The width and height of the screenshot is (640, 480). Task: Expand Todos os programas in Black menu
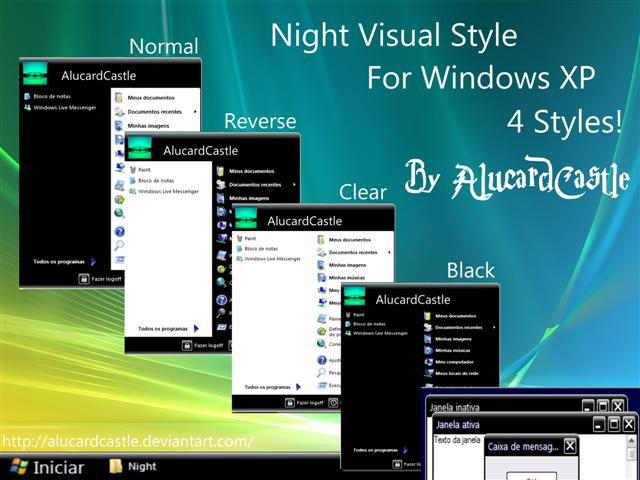point(380,450)
